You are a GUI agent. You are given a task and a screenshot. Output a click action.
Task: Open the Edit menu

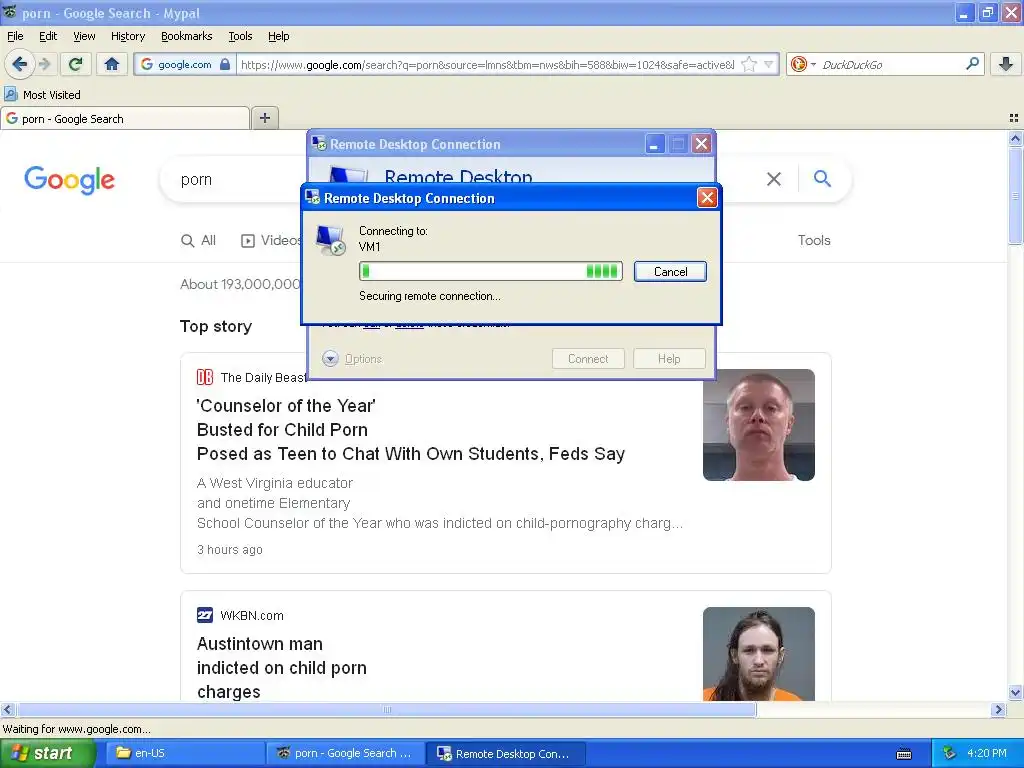48,37
